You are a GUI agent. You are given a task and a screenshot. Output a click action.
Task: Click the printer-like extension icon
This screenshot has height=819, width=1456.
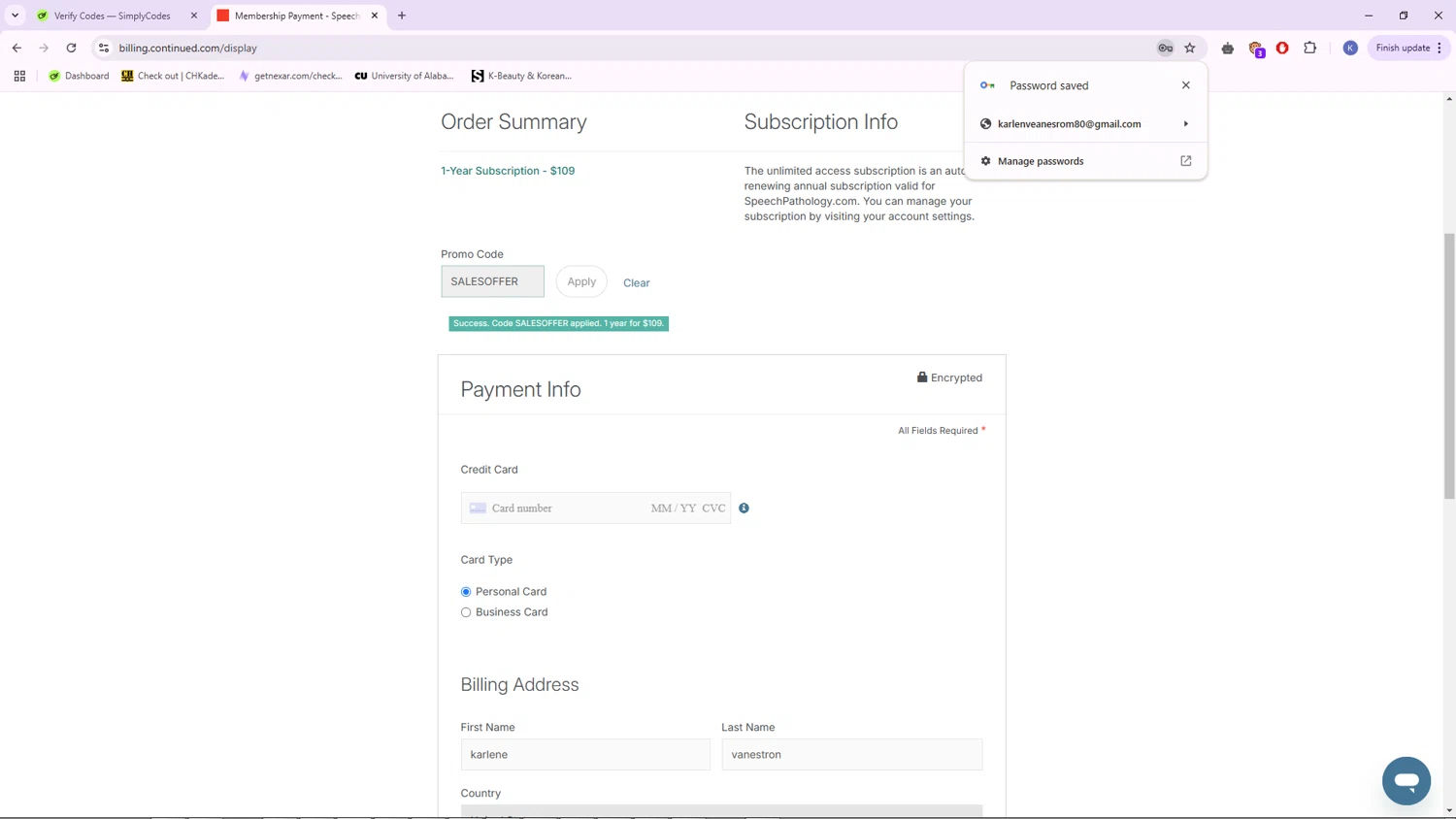tap(1228, 48)
